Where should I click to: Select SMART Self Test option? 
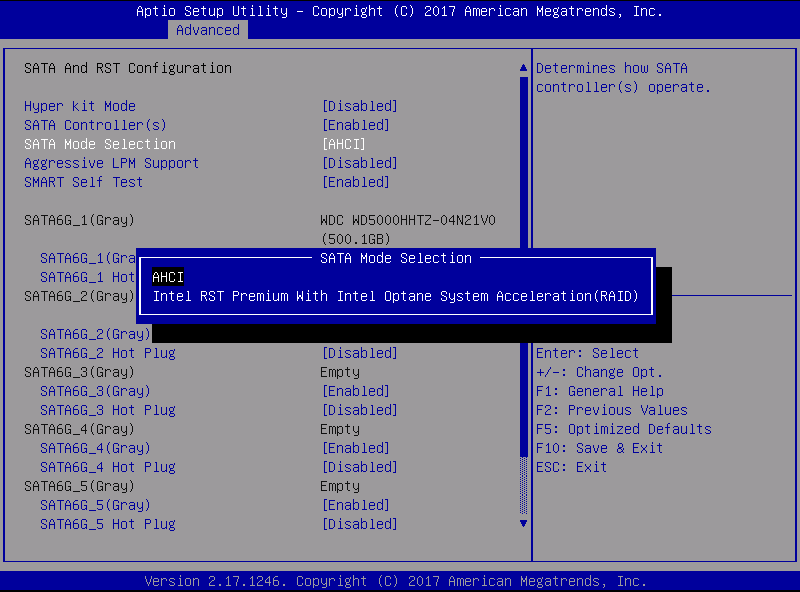(84, 182)
